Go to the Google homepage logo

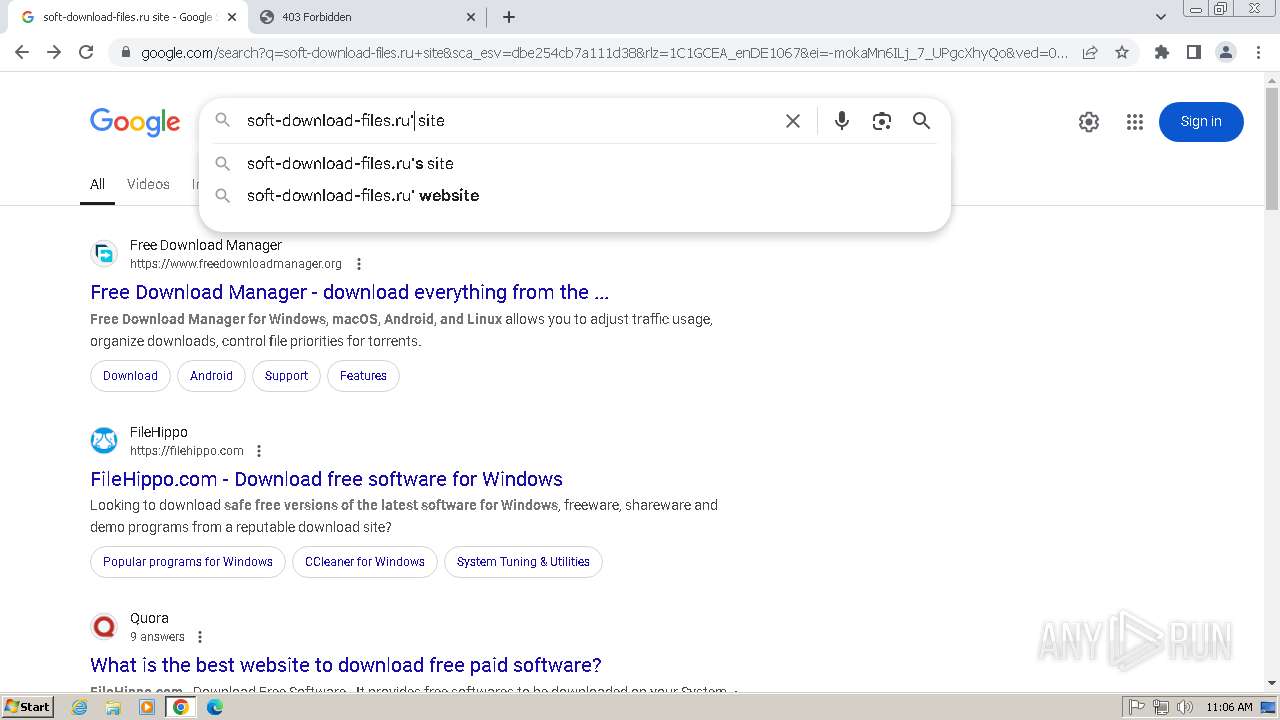(x=135, y=122)
